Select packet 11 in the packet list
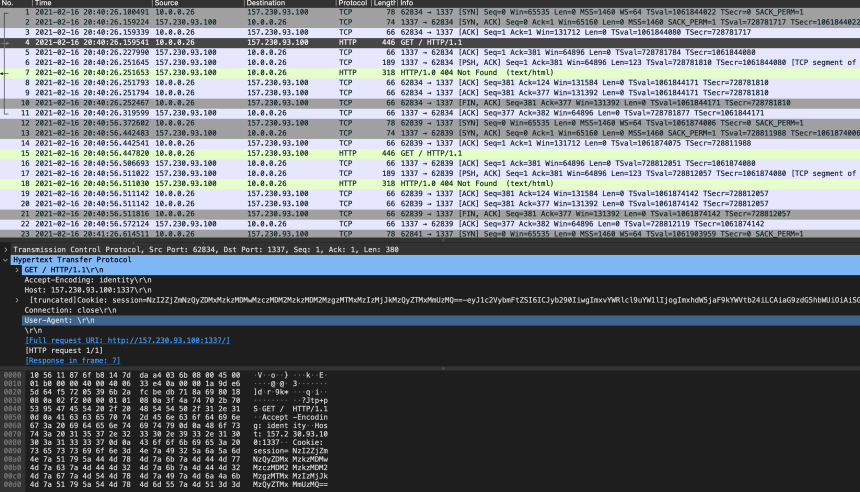The height and width of the screenshot is (492, 860). 430,113
